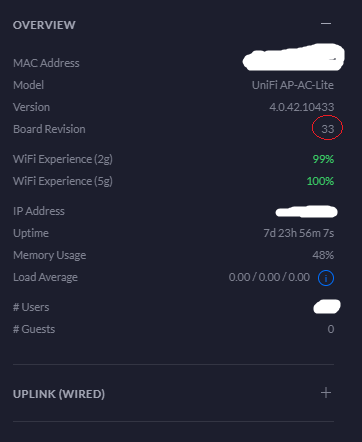
Task: Click the IP Address label
Action: tap(39, 211)
